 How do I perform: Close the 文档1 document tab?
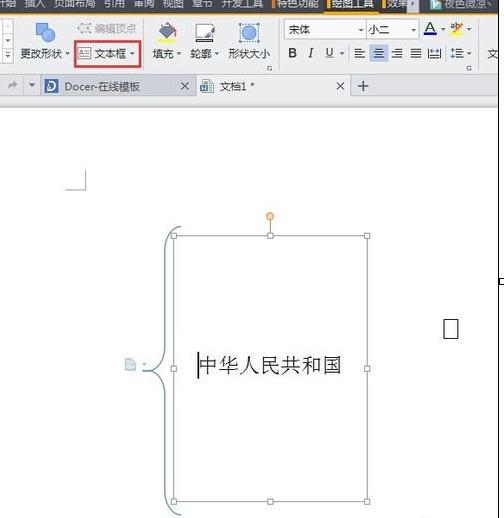(340, 86)
